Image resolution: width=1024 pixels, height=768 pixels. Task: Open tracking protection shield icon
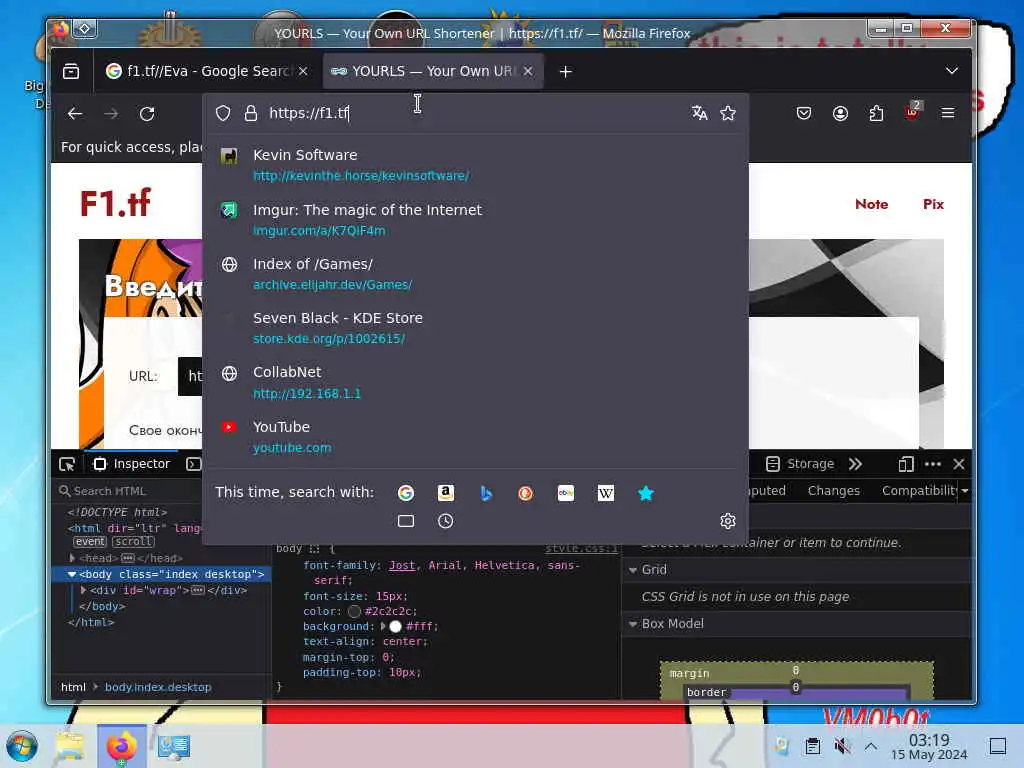point(223,113)
